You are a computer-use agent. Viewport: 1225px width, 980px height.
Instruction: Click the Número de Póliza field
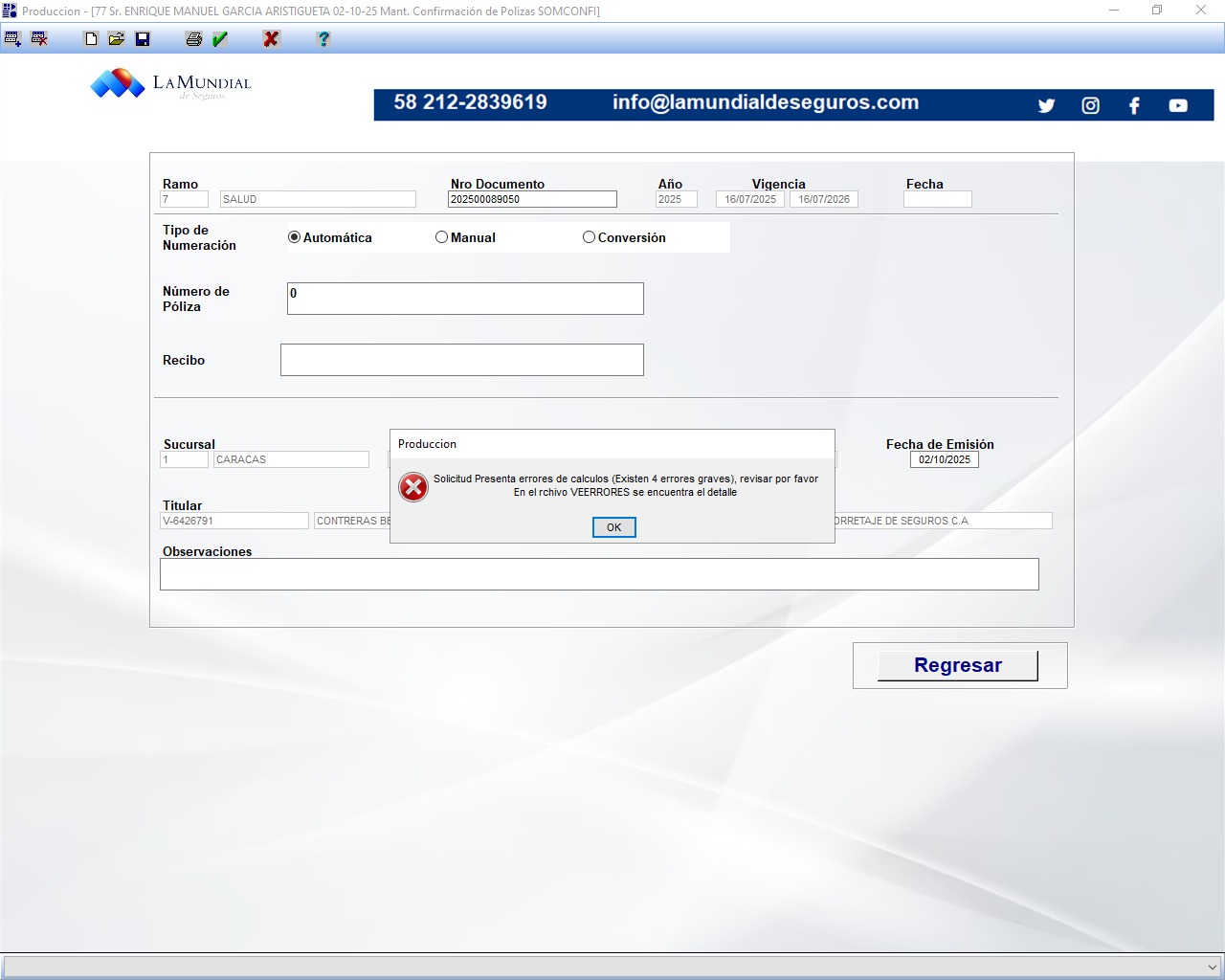click(465, 299)
